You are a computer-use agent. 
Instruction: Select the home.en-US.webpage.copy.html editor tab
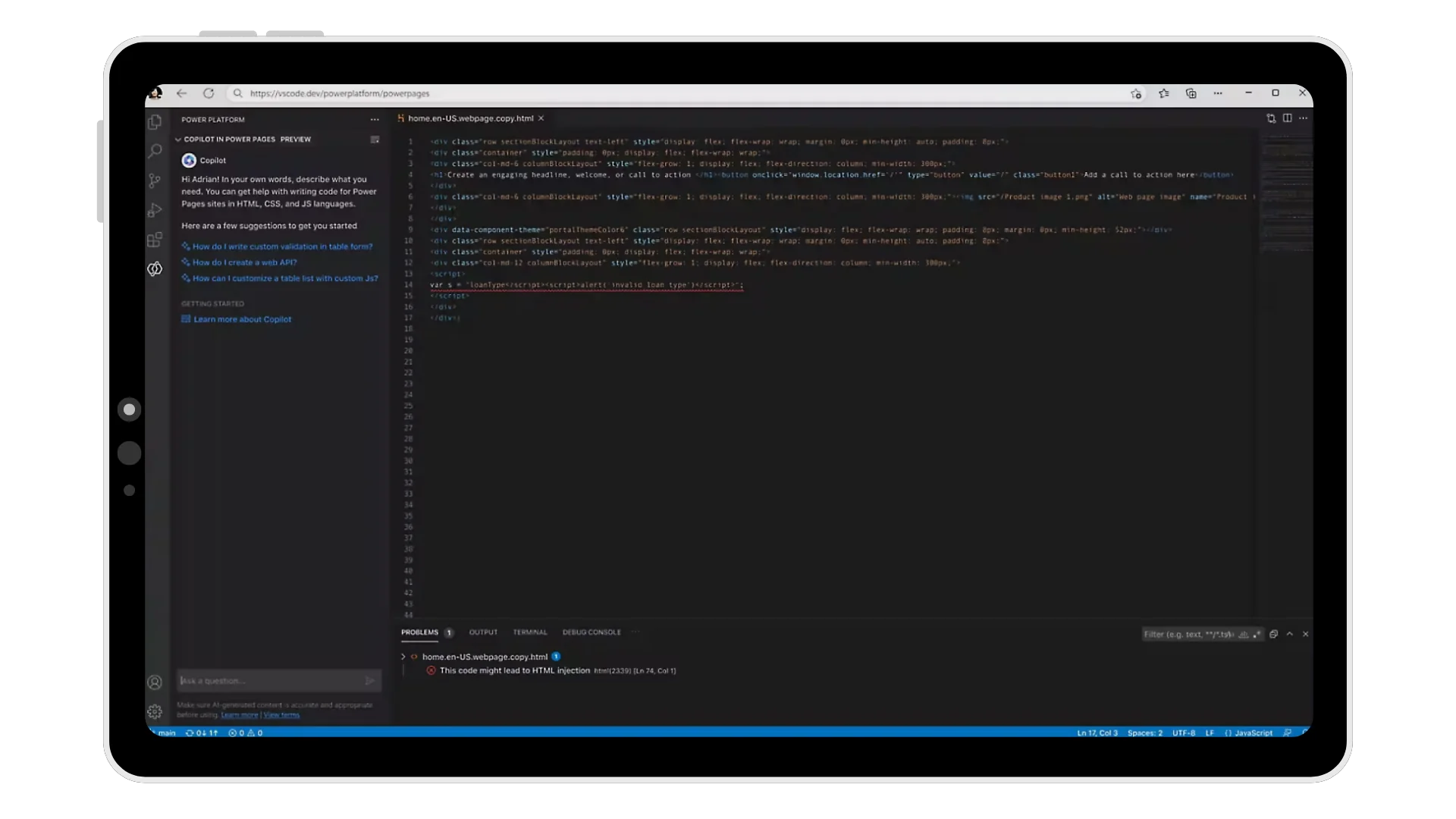point(470,118)
